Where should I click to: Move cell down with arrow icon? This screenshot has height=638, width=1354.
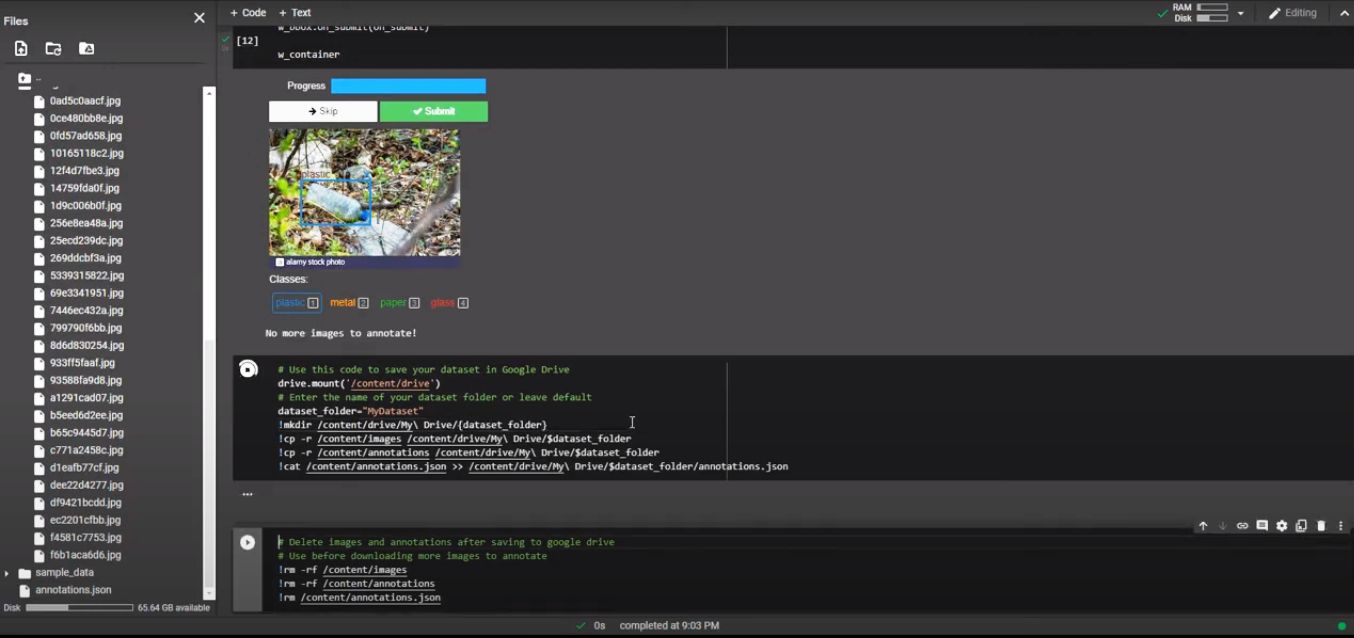(x=1222, y=526)
